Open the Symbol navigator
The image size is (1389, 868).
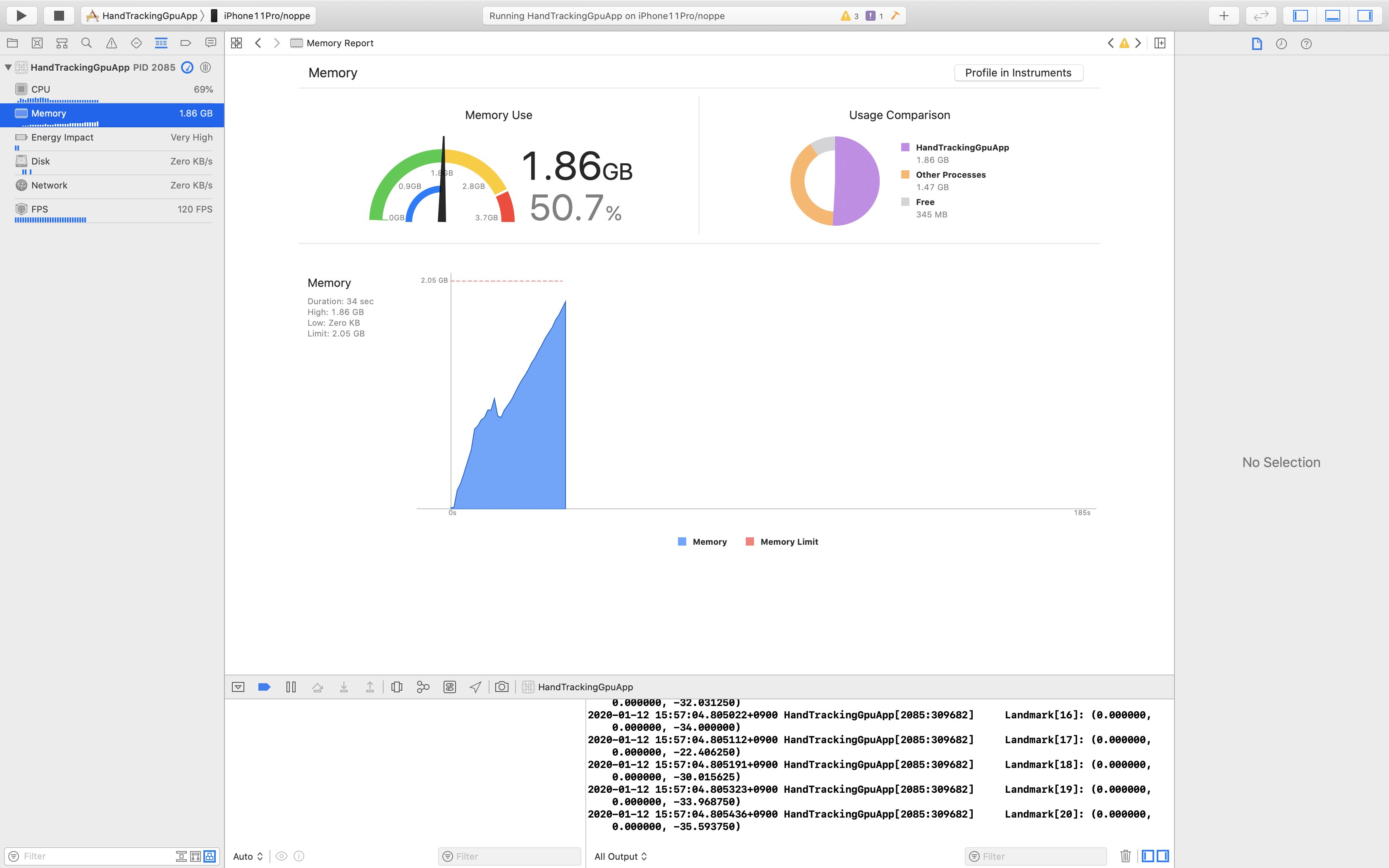(62, 43)
